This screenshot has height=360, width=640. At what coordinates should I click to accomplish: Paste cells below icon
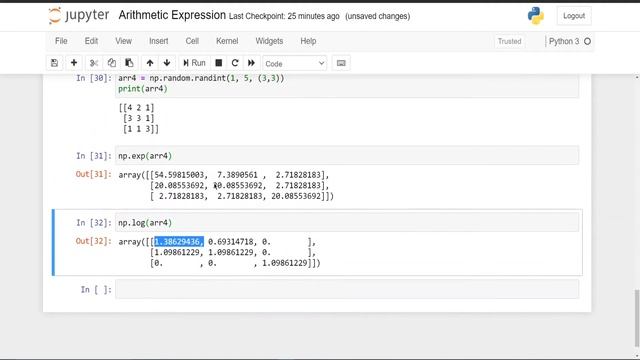click(129, 63)
